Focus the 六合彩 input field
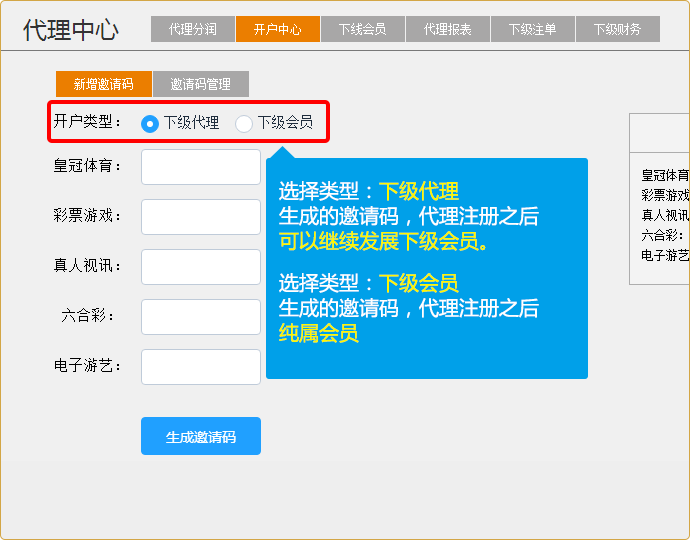Screen dimensions: 690x540 200,317
